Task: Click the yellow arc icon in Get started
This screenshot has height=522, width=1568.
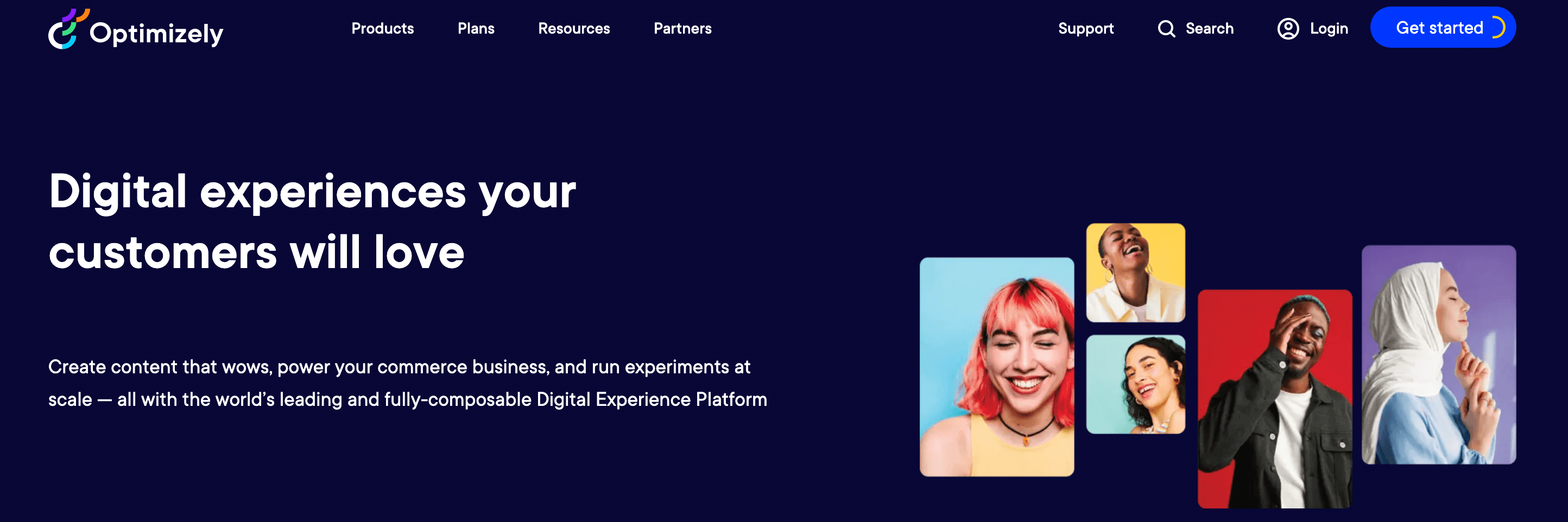Action: [x=1499, y=27]
